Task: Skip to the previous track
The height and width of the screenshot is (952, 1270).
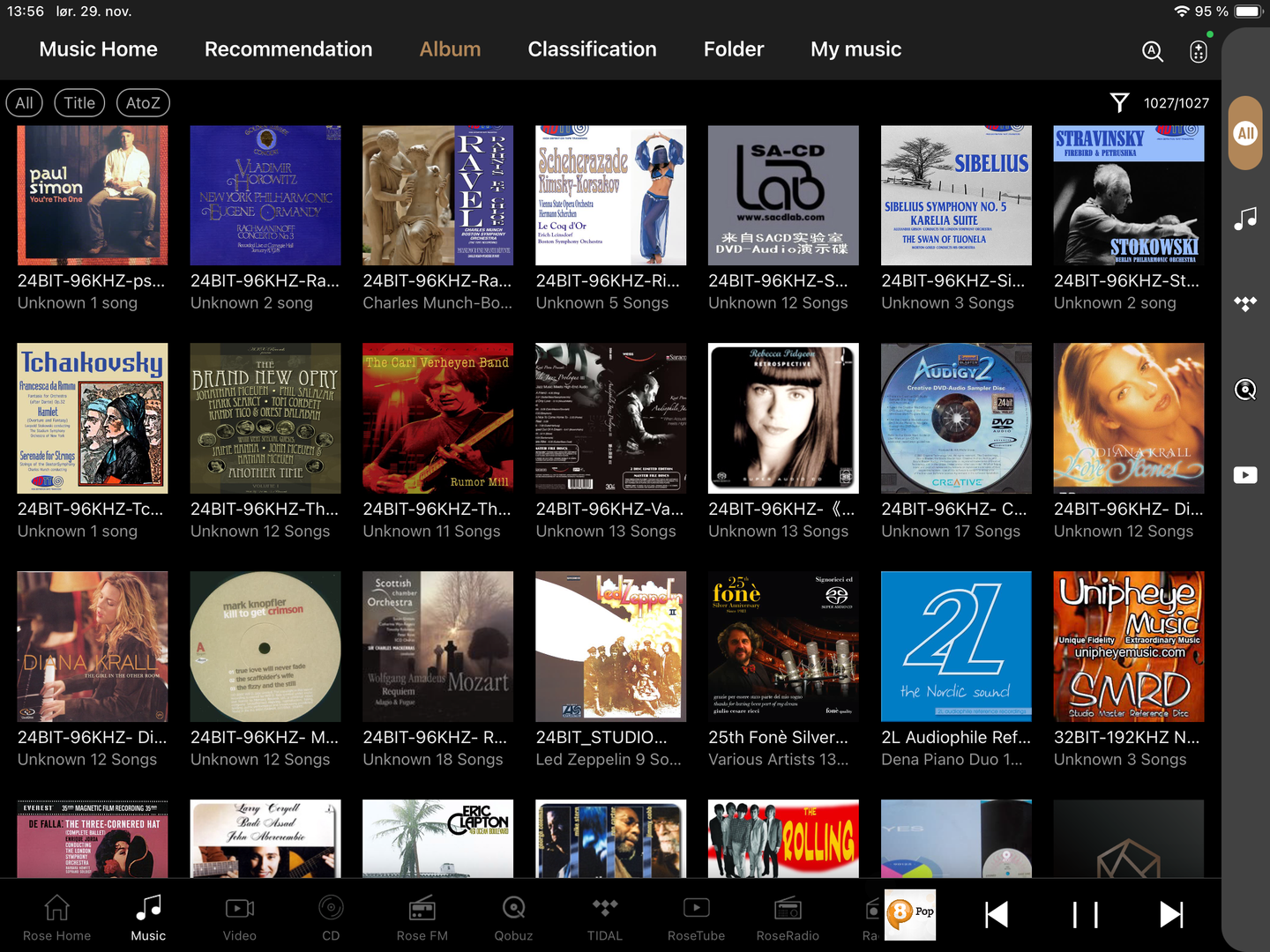Action: (997, 915)
